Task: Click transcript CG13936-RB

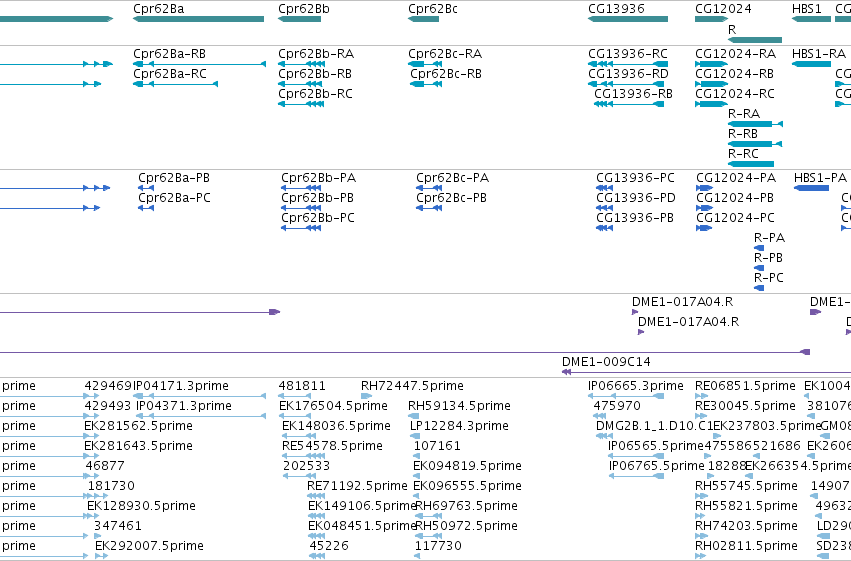Action: (x=633, y=94)
